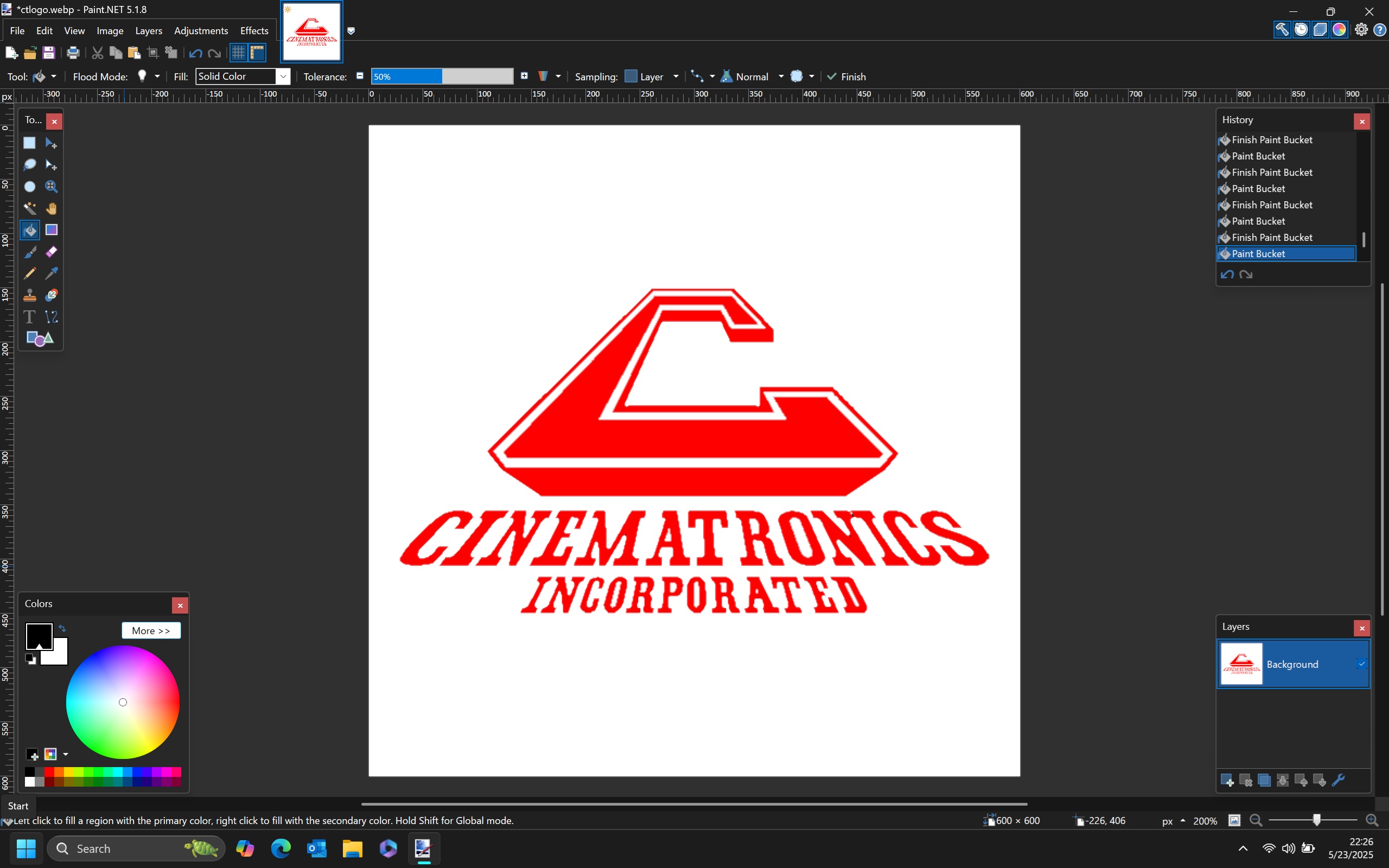Image resolution: width=1389 pixels, height=868 pixels.
Task: Open the Effects menu
Action: click(254, 31)
